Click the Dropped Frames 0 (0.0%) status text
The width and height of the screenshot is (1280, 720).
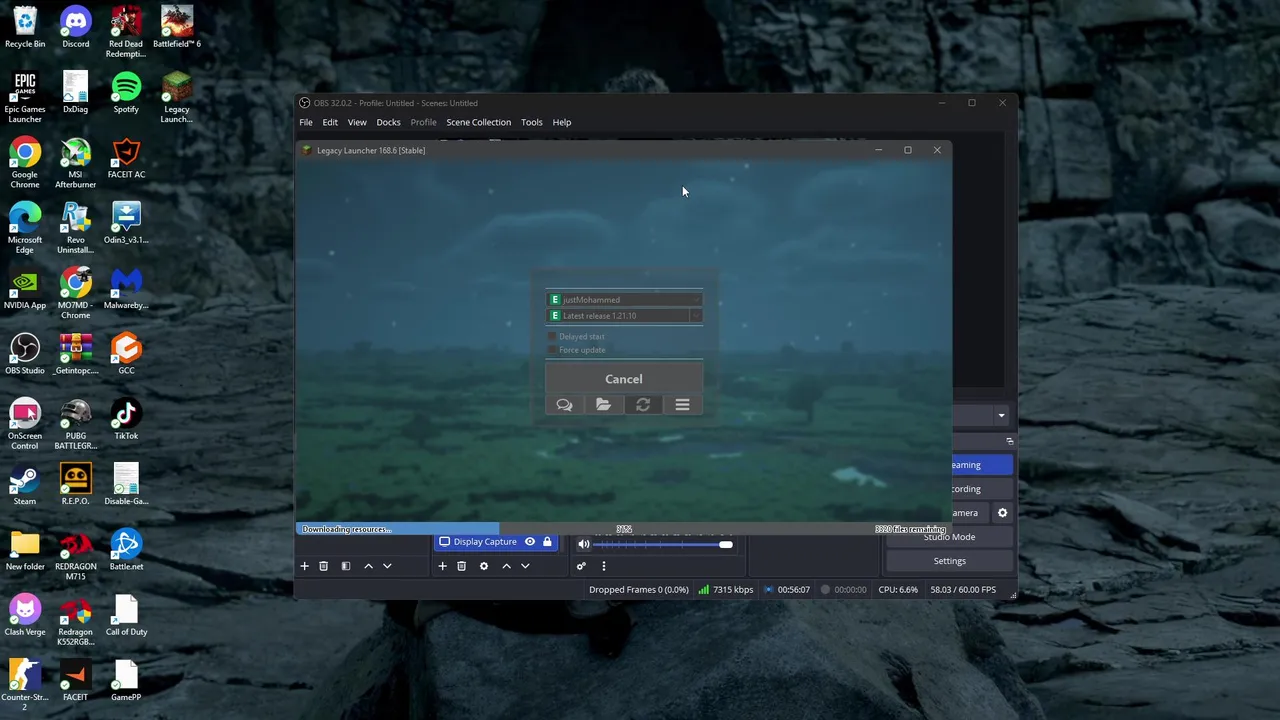pyautogui.click(x=638, y=590)
